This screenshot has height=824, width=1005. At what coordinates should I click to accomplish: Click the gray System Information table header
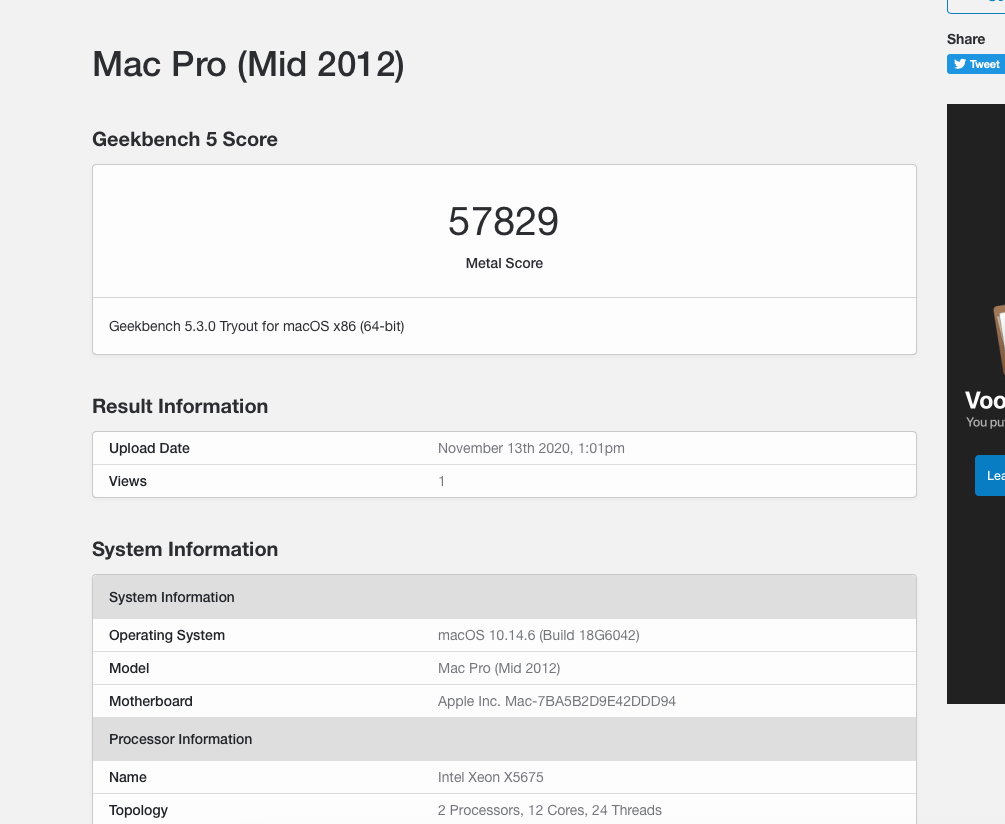coord(504,597)
